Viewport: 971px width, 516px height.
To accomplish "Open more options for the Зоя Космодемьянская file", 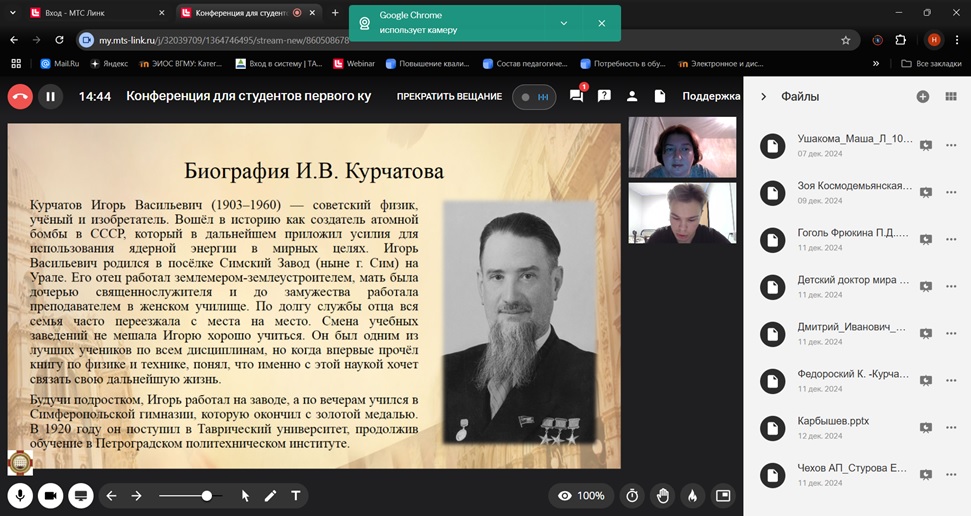I will (951, 193).
